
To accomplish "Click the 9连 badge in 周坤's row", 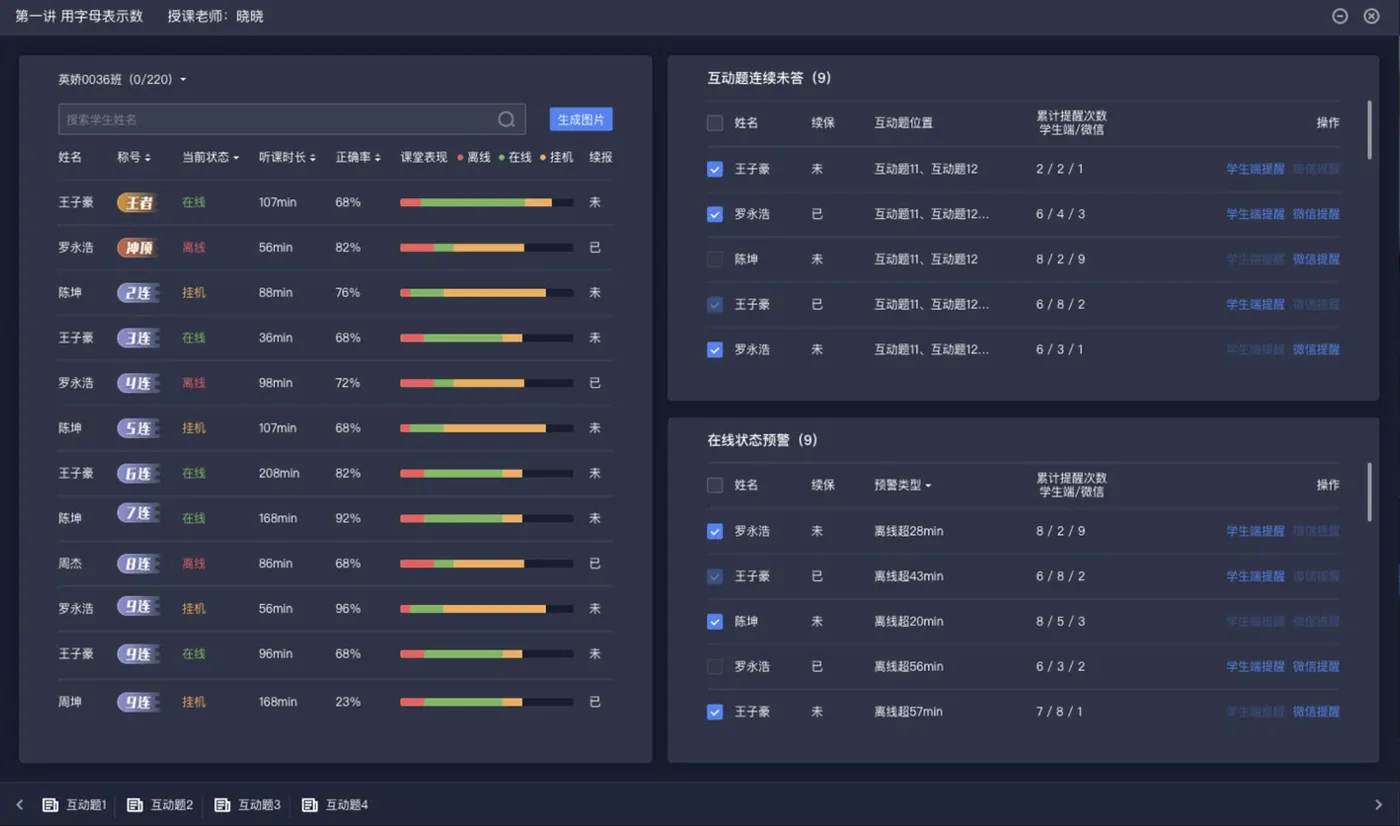I will point(137,702).
